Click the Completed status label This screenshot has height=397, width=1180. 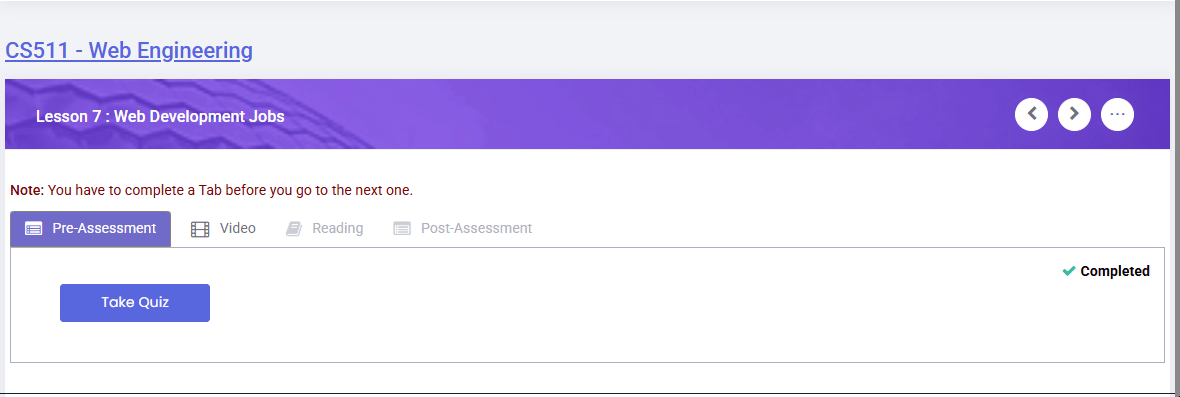coord(1115,271)
